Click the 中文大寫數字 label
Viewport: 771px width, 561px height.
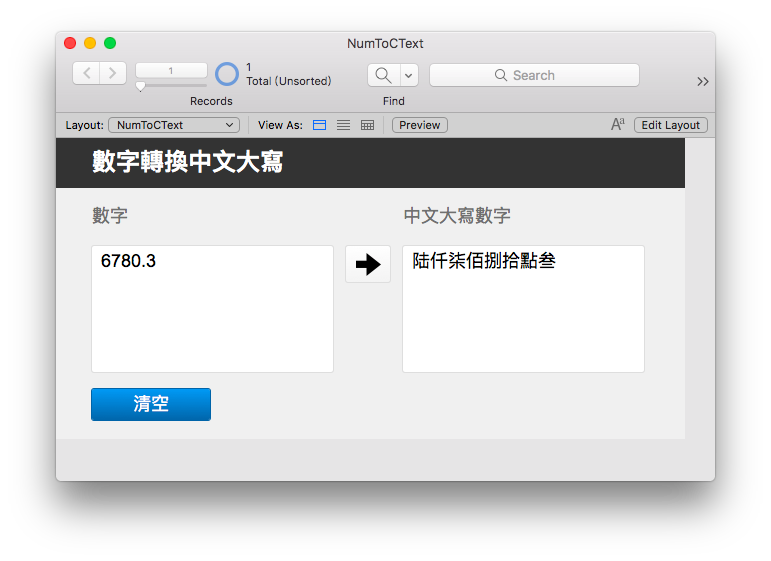click(457, 215)
